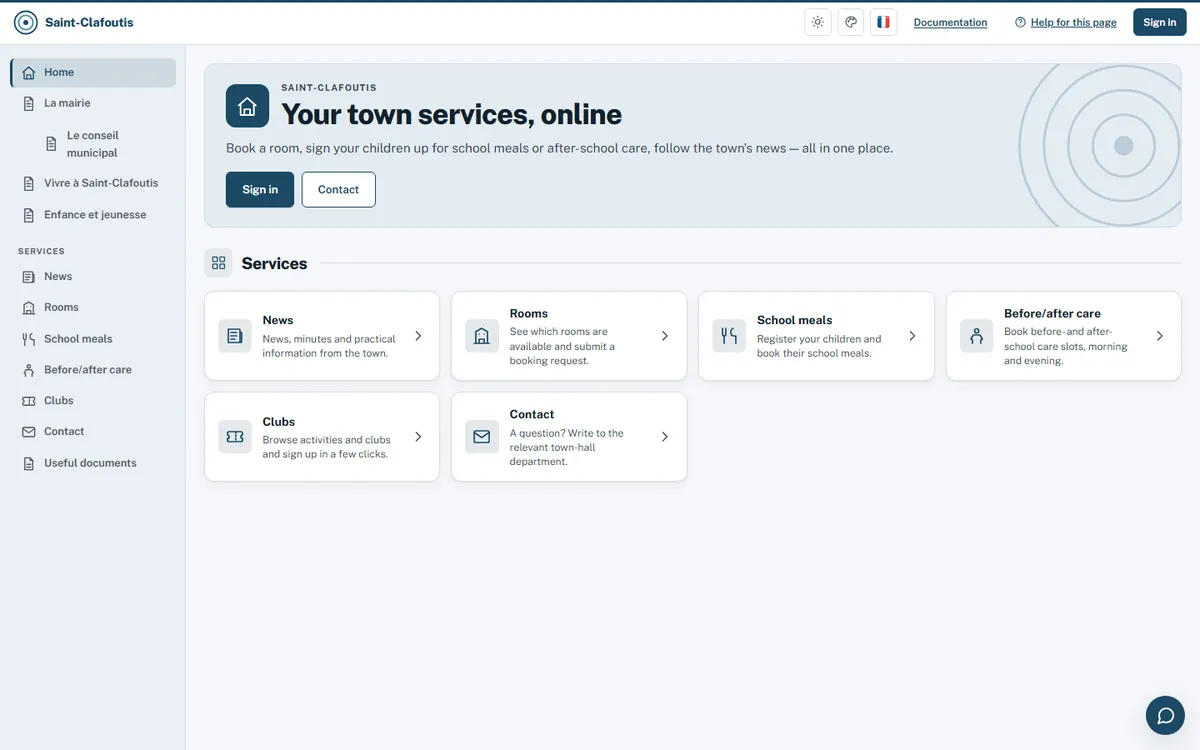This screenshot has height=750, width=1200.
Task: Open School meals in the sidebar
Action: [x=93, y=339]
